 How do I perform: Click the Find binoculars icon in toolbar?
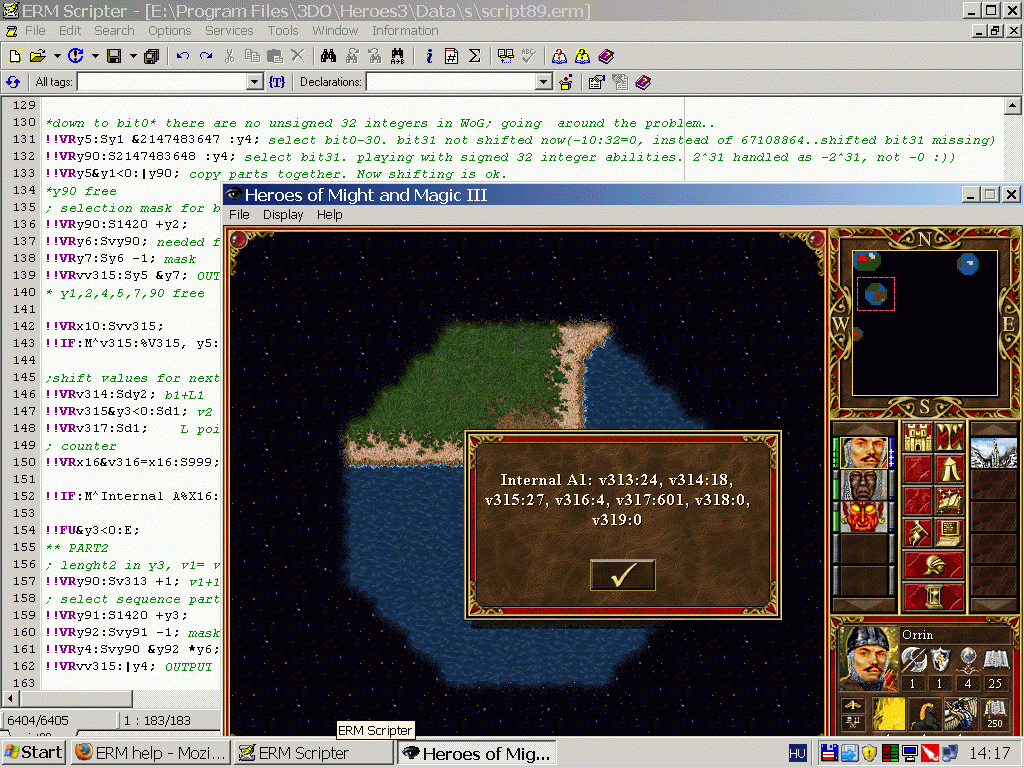[x=327, y=56]
